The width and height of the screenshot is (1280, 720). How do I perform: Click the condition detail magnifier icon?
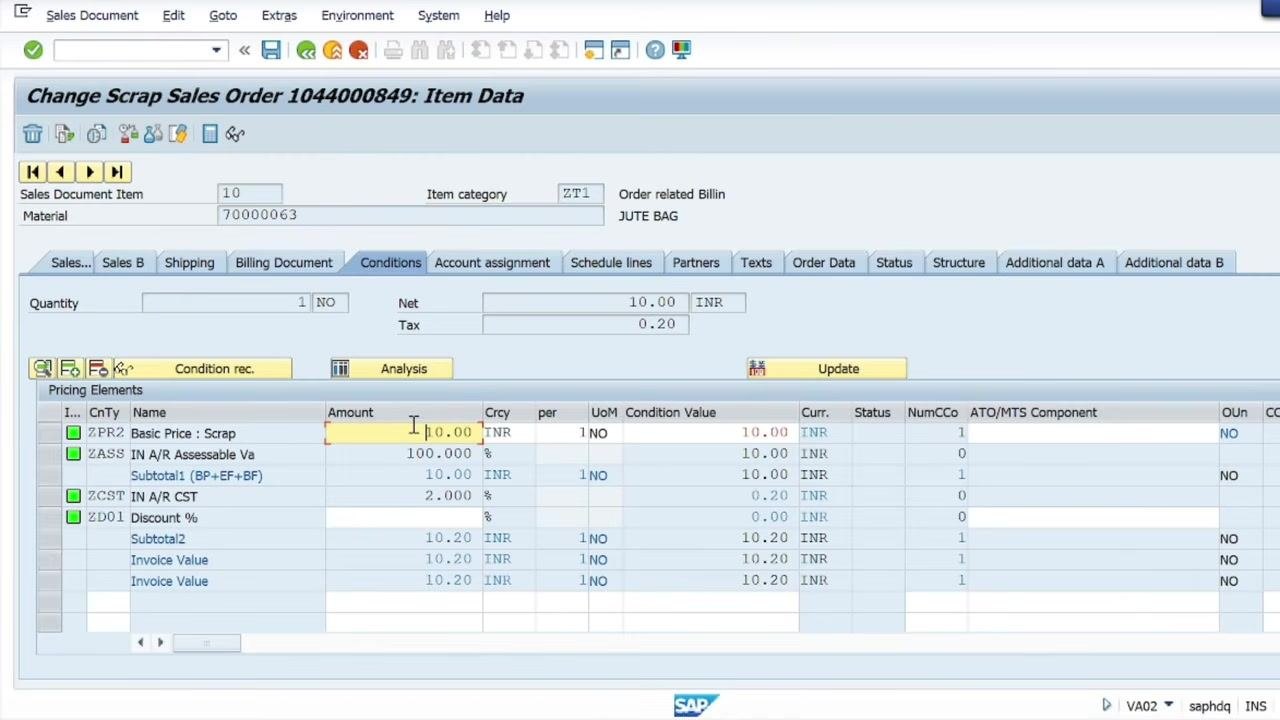coord(42,369)
